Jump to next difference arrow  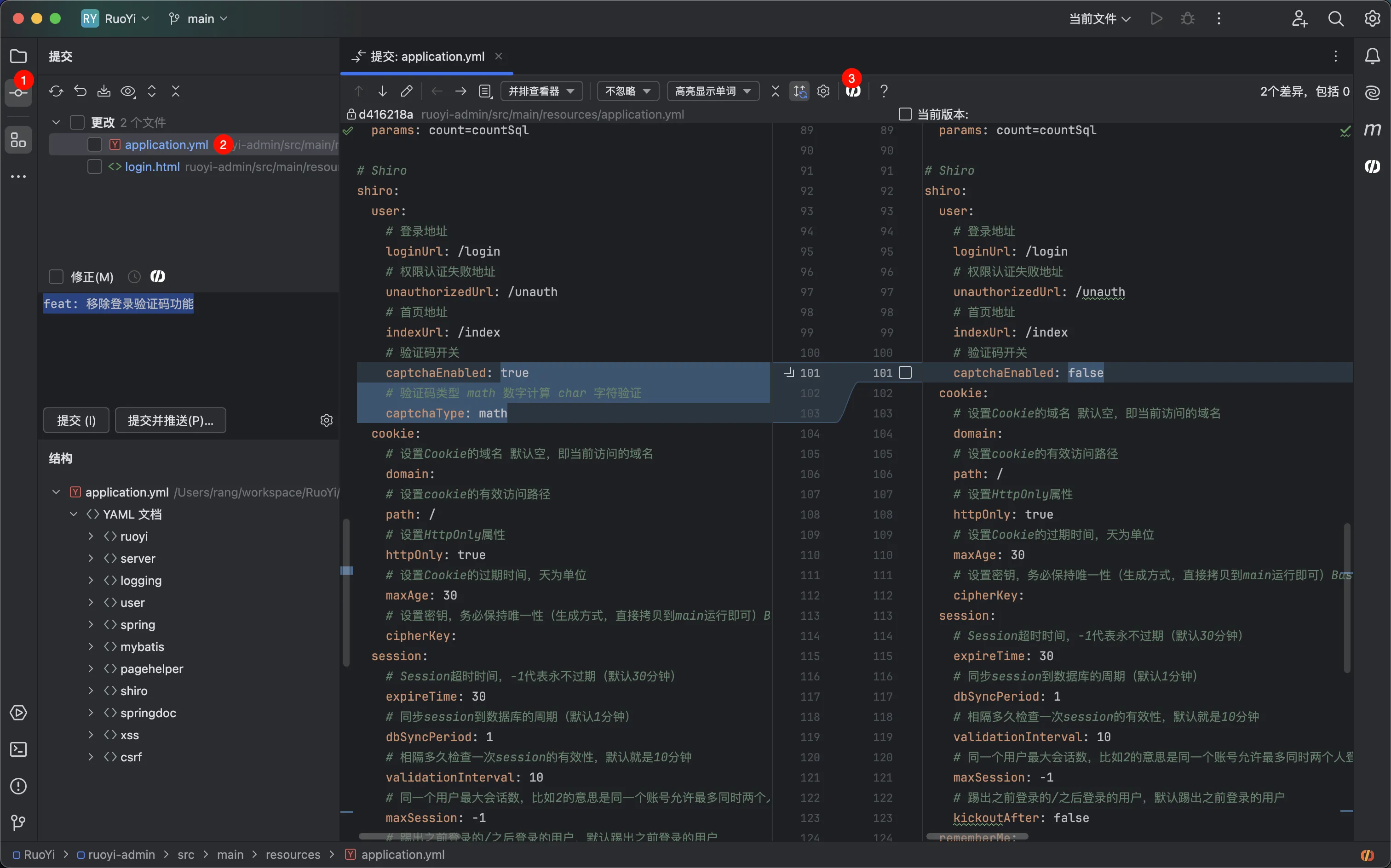point(383,91)
